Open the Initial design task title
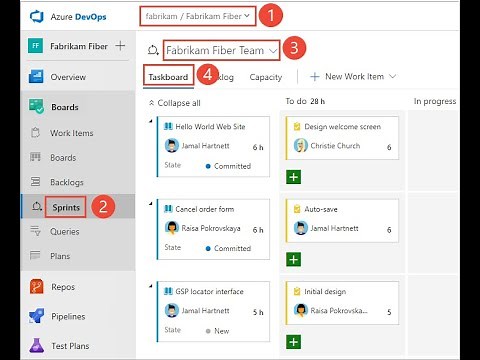 pyautogui.click(x=325, y=292)
